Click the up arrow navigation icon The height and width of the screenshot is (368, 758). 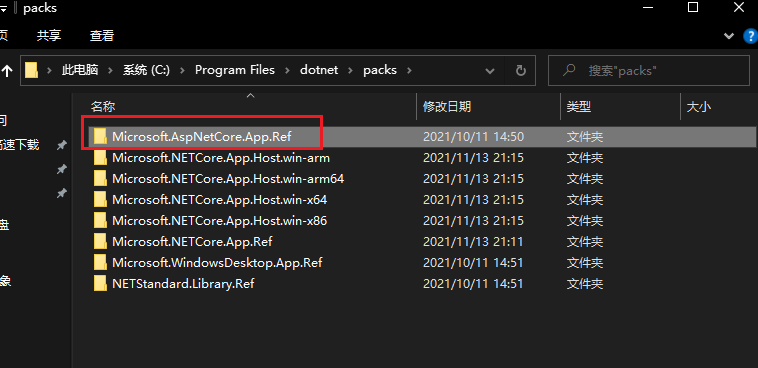pos(7,71)
